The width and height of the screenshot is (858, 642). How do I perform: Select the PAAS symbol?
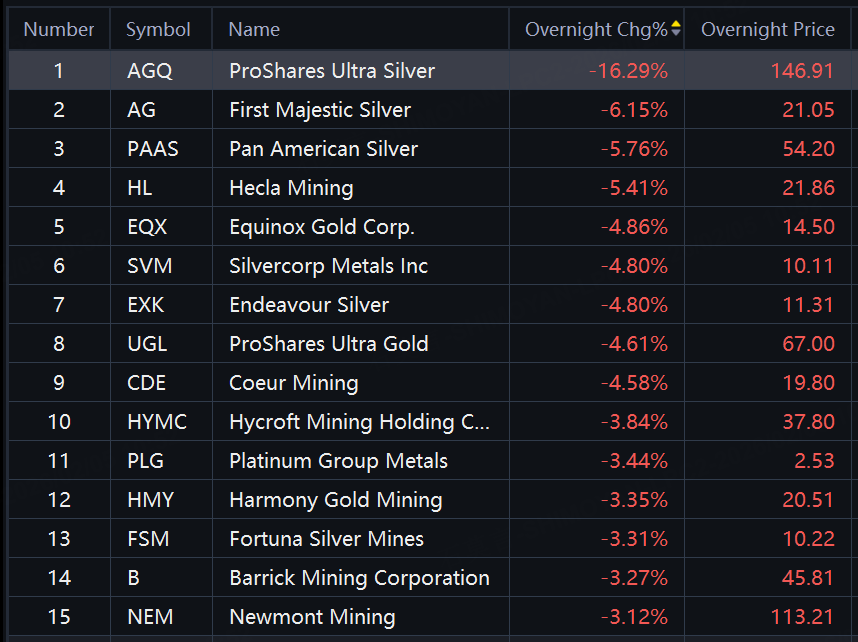(153, 149)
